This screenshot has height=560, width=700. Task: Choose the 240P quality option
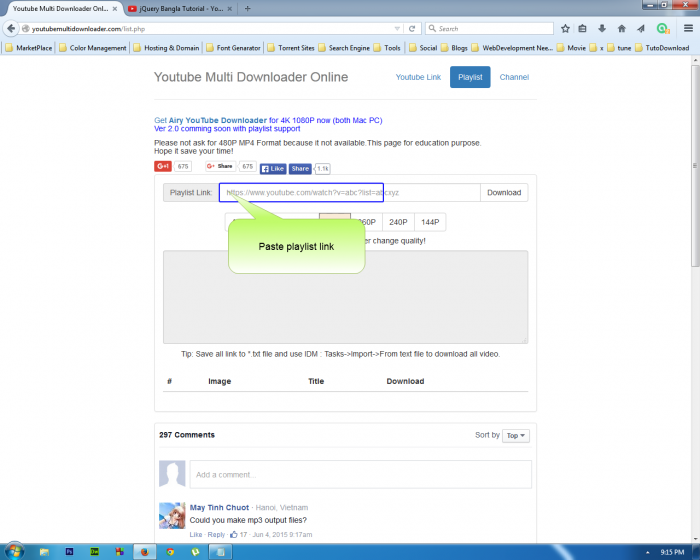tap(398, 222)
